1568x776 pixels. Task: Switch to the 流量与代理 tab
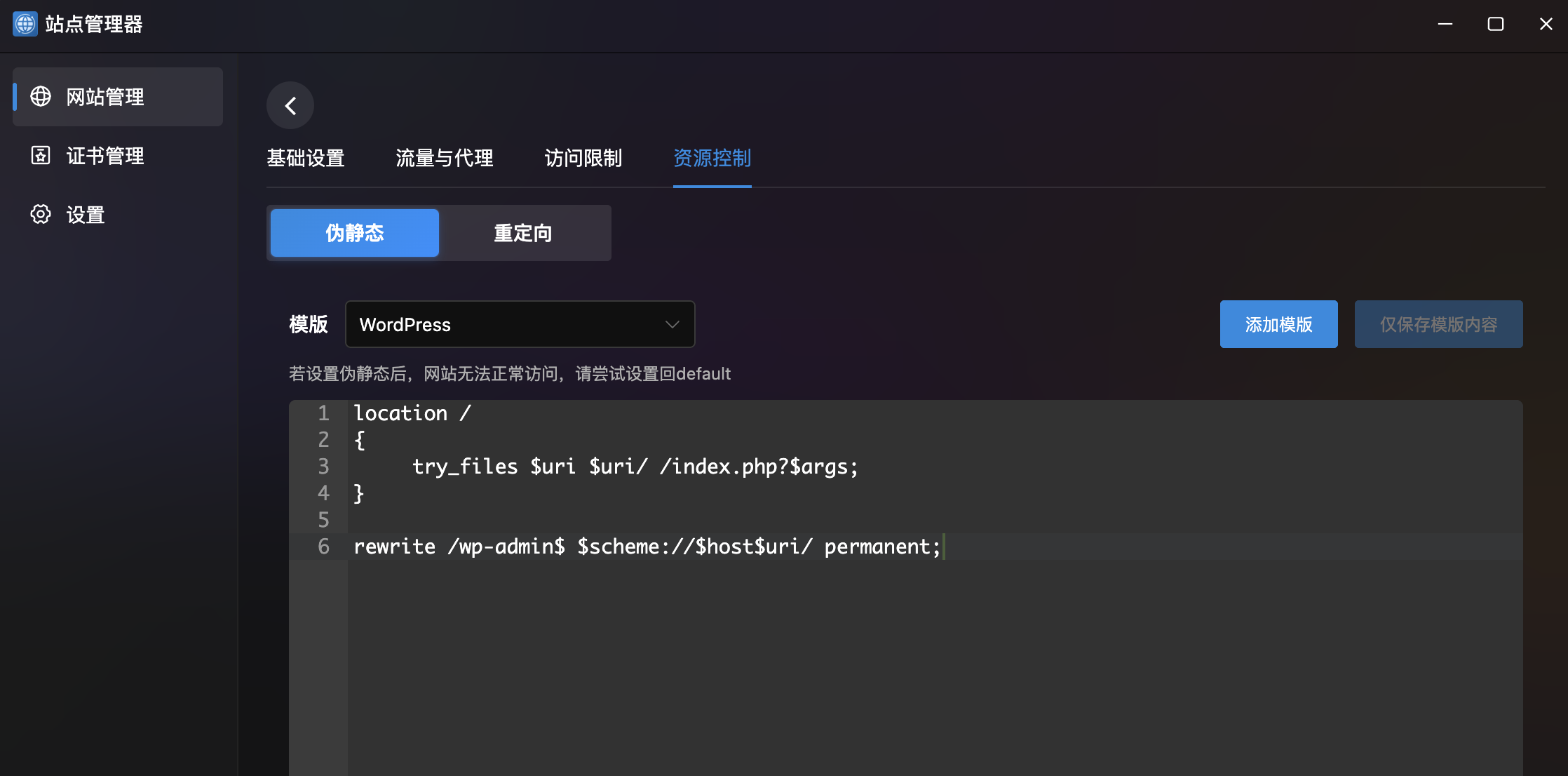(445, 158)
